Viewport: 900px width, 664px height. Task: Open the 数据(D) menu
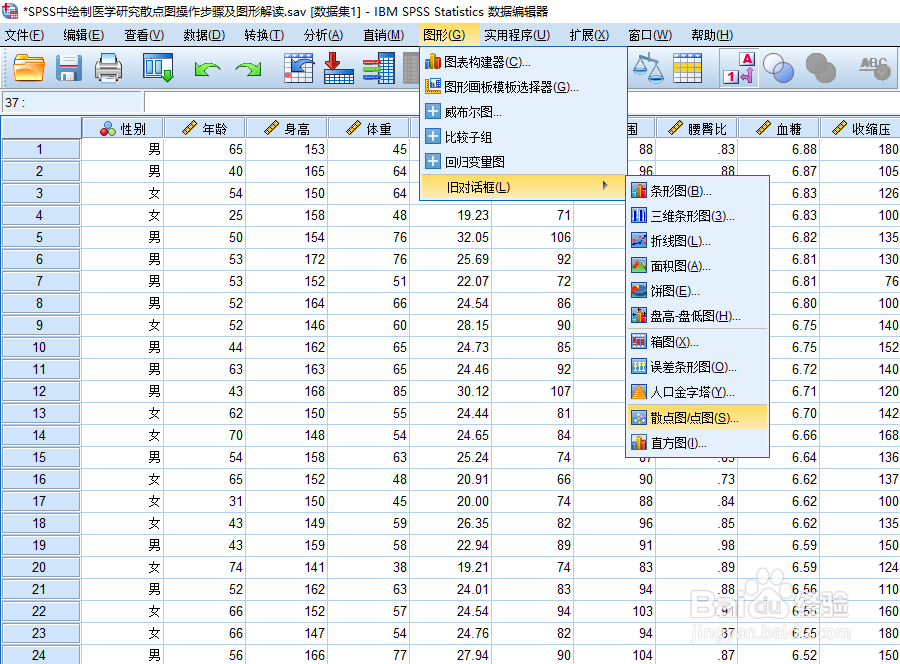click(x=204, y=35)
